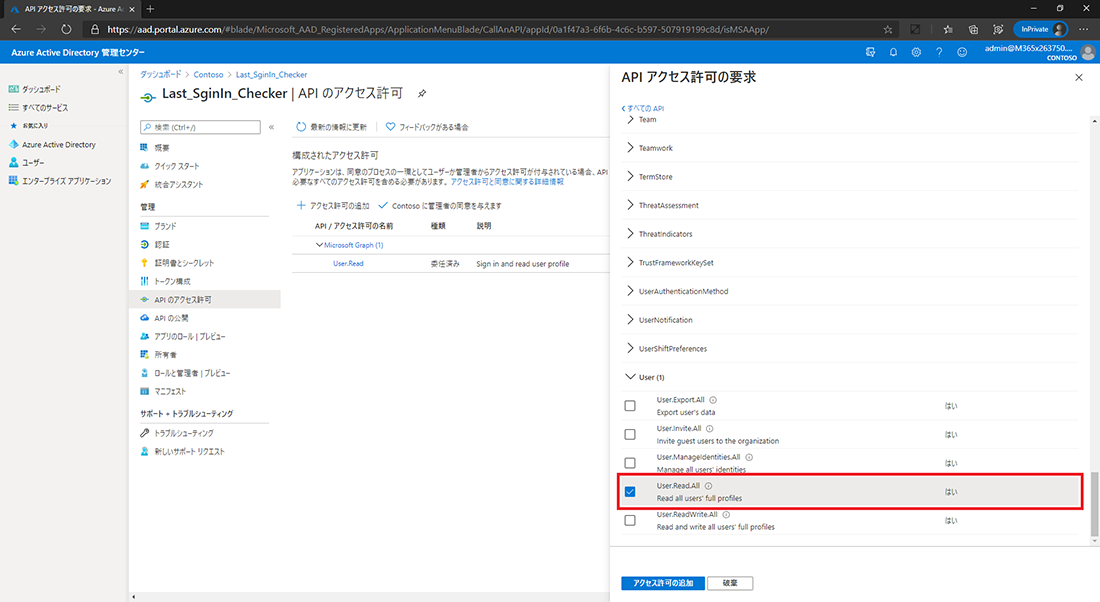This screenshot has height=602, width=1100.
Task: Collapse the left portal sidebar
Action: click(x=121, y=72)
